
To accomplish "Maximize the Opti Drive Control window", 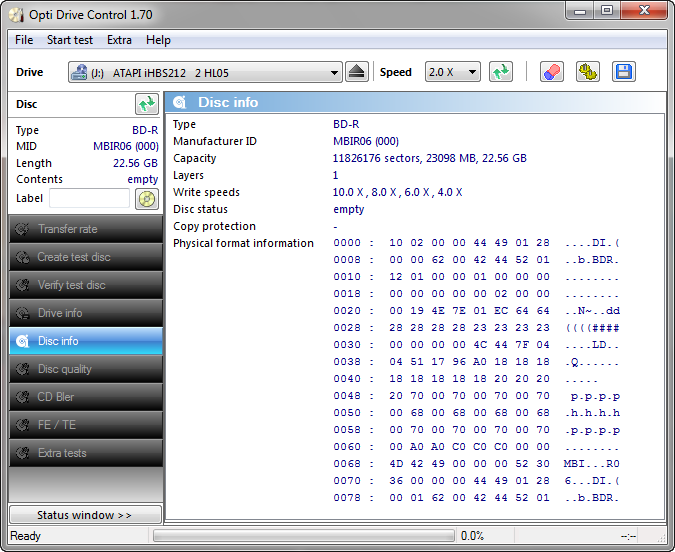I will (x=607, y=10).
